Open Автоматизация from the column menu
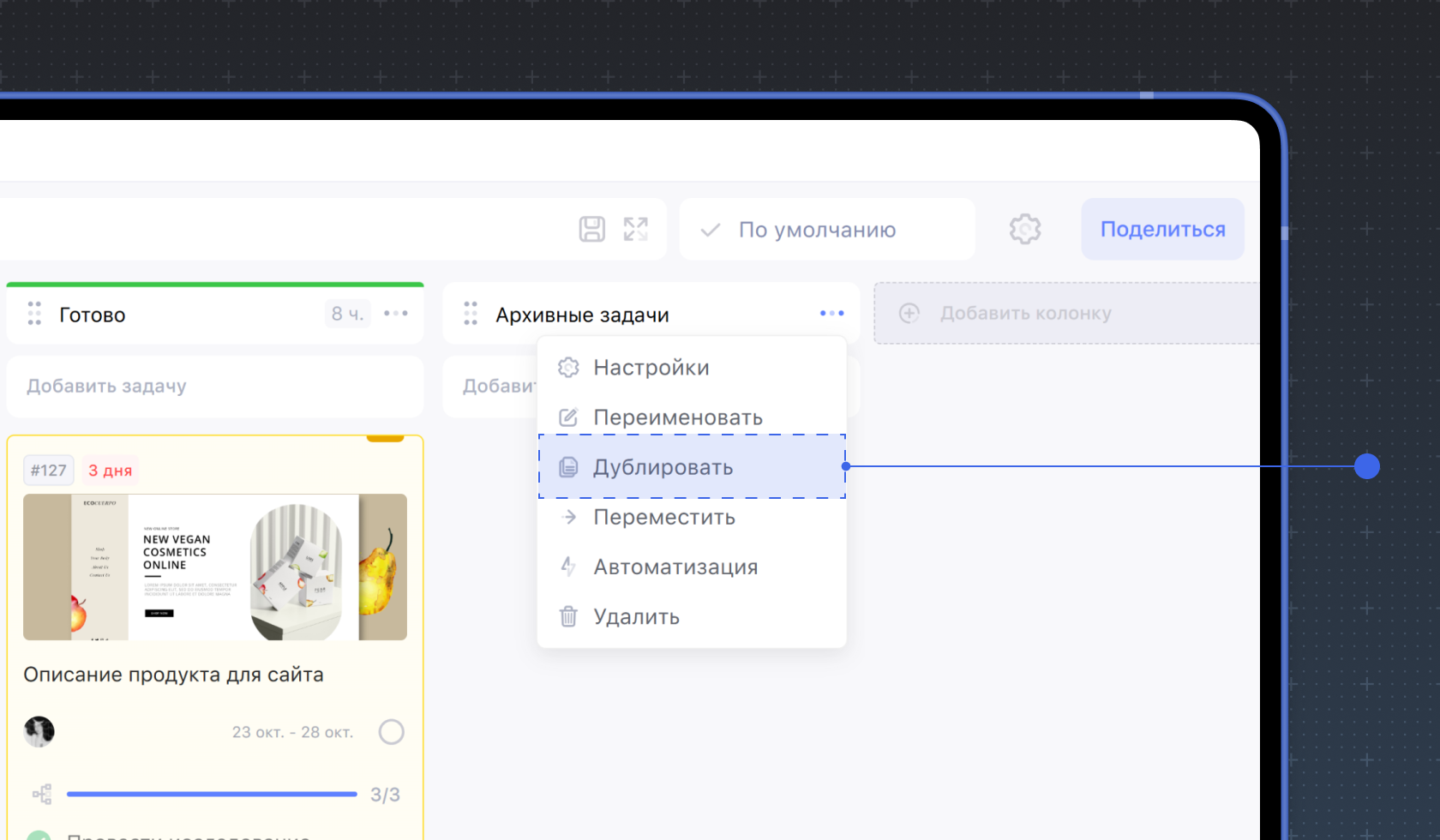1440x840 pixels. point(675,567)
